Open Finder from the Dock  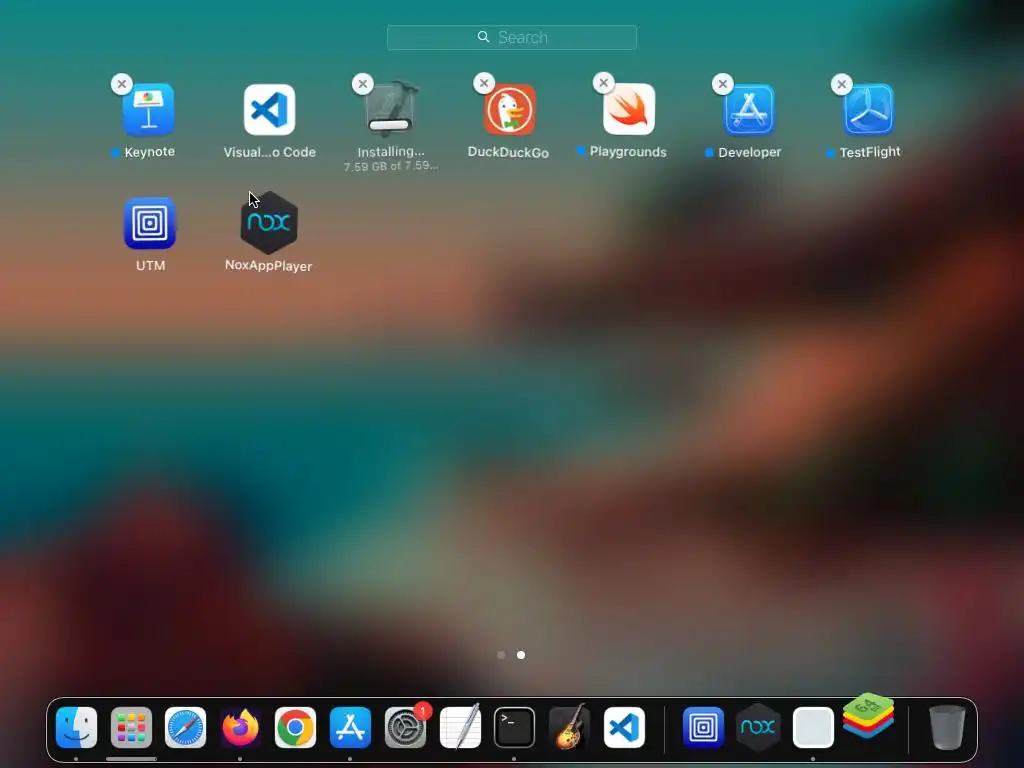76,728
